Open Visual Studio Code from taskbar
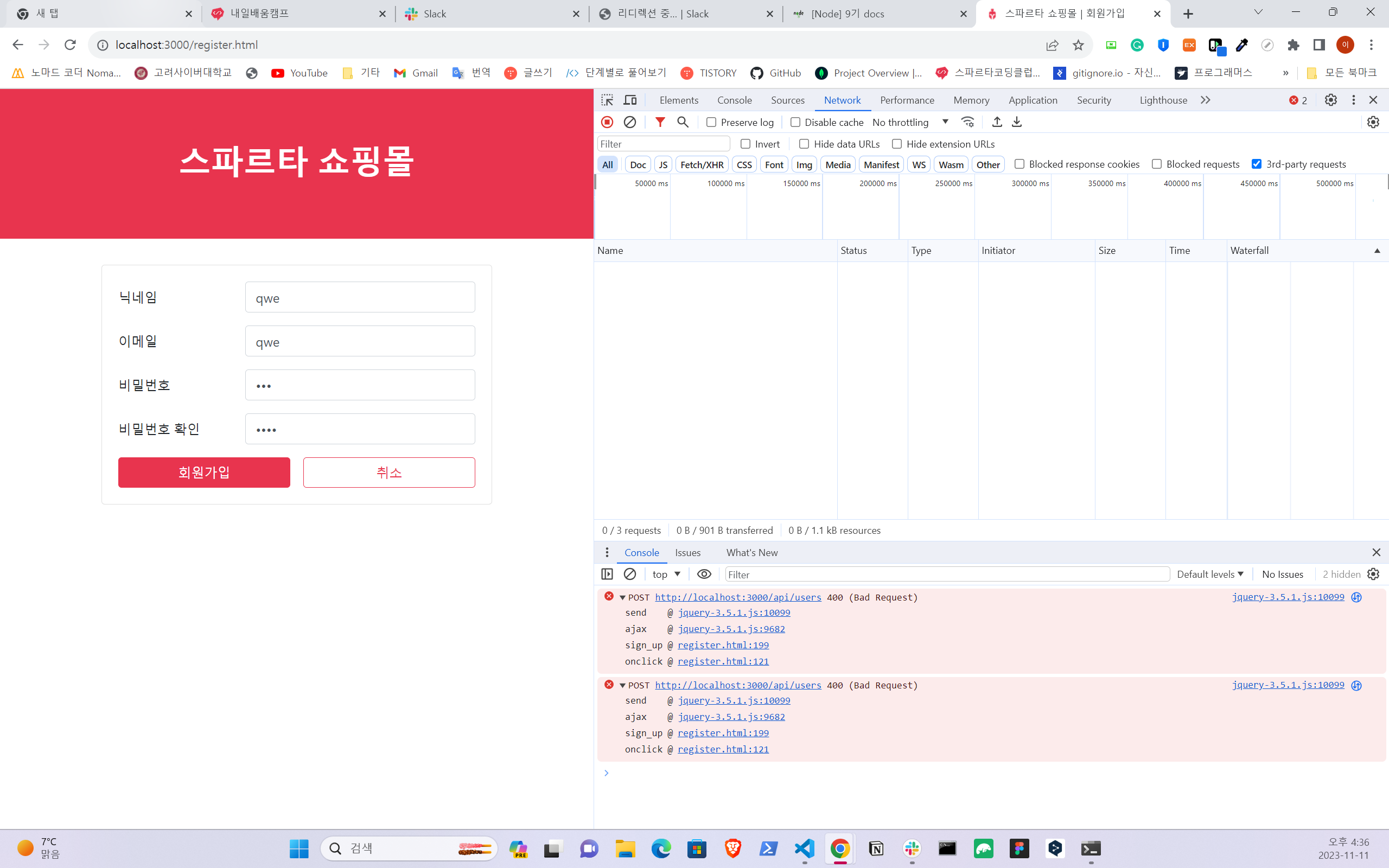1389x868 pixels. click(x=805, y=848)
